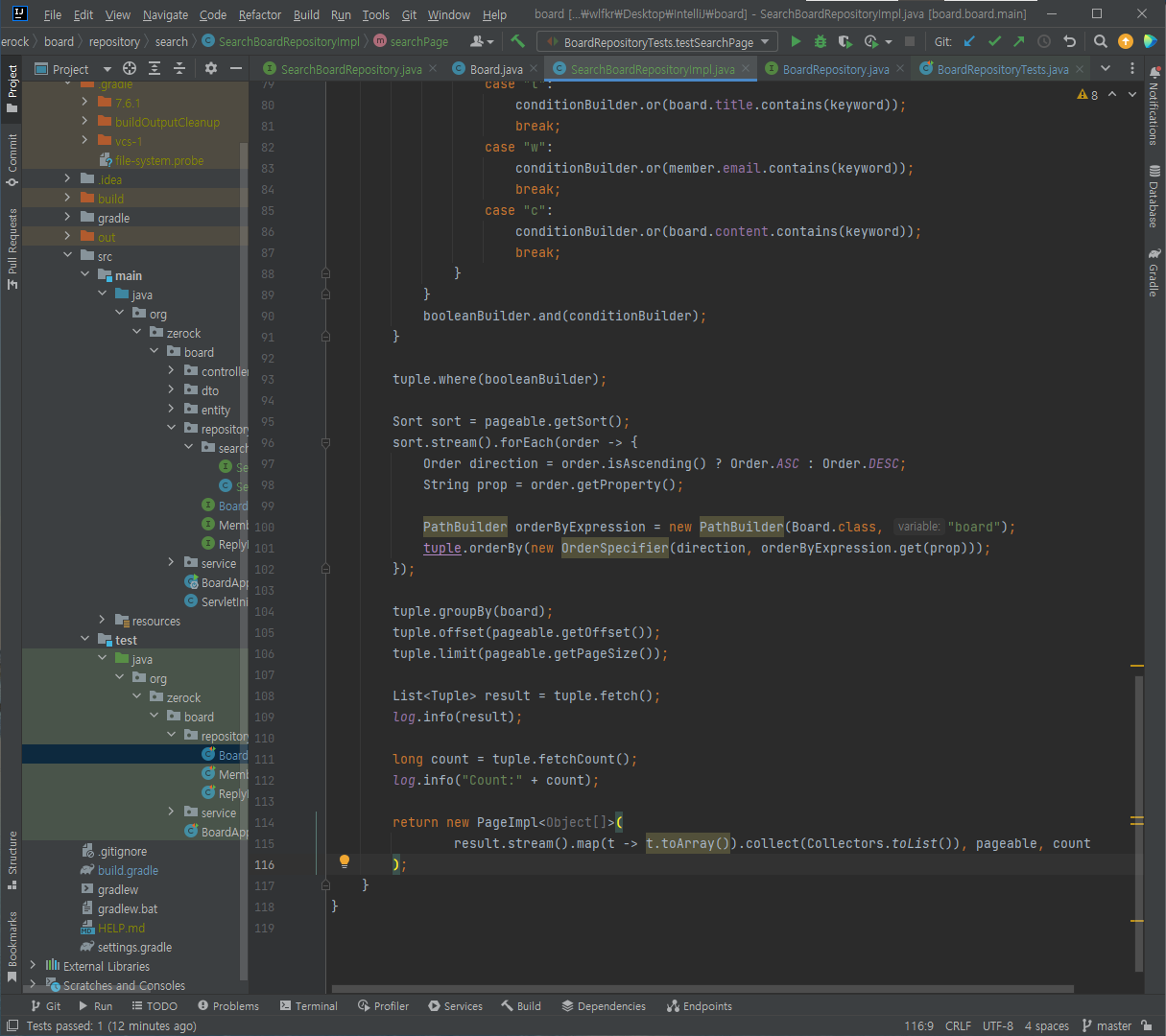Collapse the main folder in tree

pos(85,274)
